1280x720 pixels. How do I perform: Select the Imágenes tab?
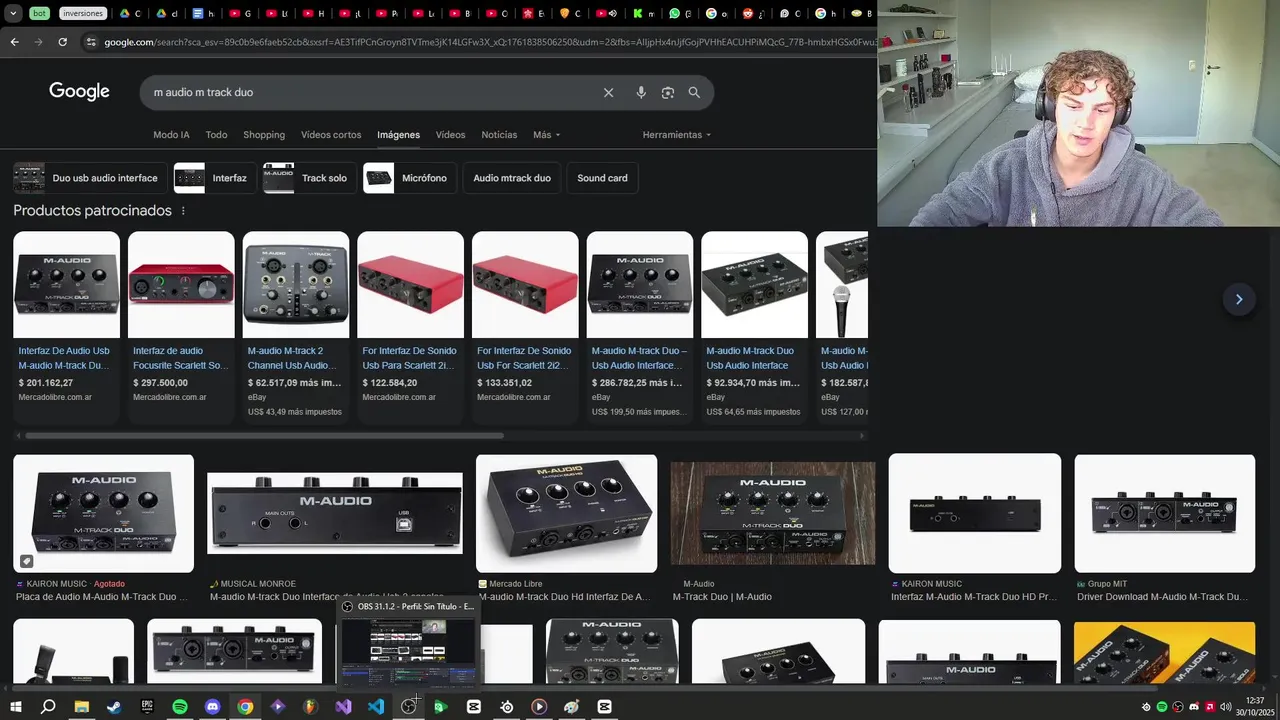pos(398,134)
